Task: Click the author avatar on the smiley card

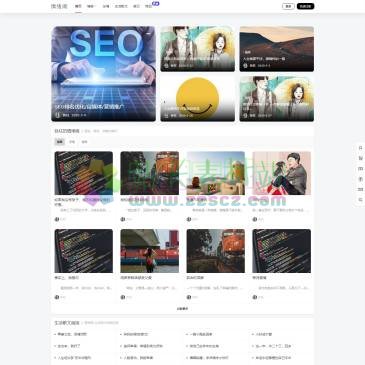Action: (x=166, y=115)
